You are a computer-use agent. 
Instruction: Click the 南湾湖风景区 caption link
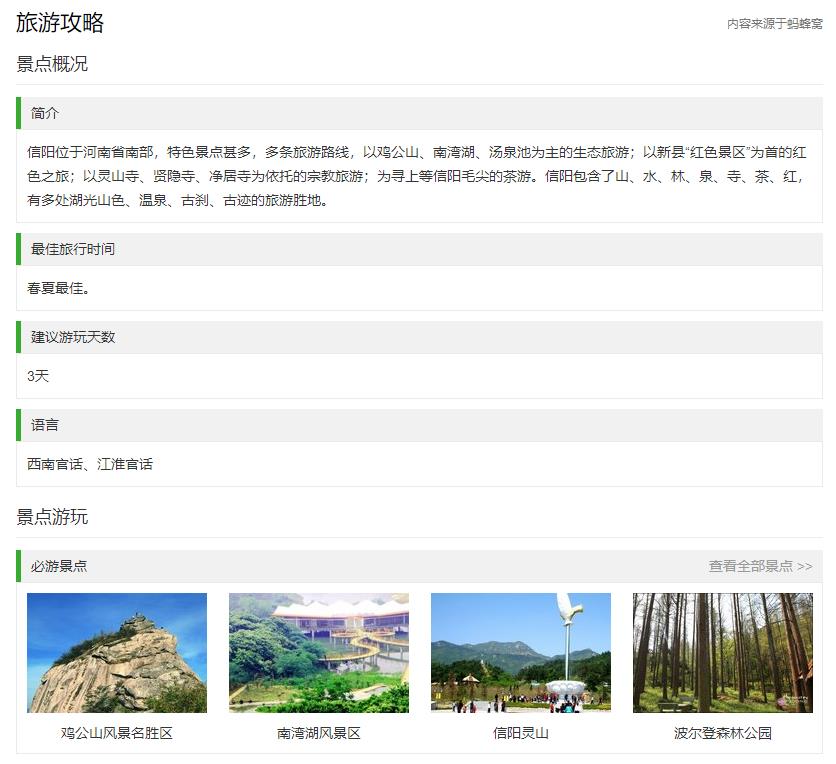click(x=319, y=733)
